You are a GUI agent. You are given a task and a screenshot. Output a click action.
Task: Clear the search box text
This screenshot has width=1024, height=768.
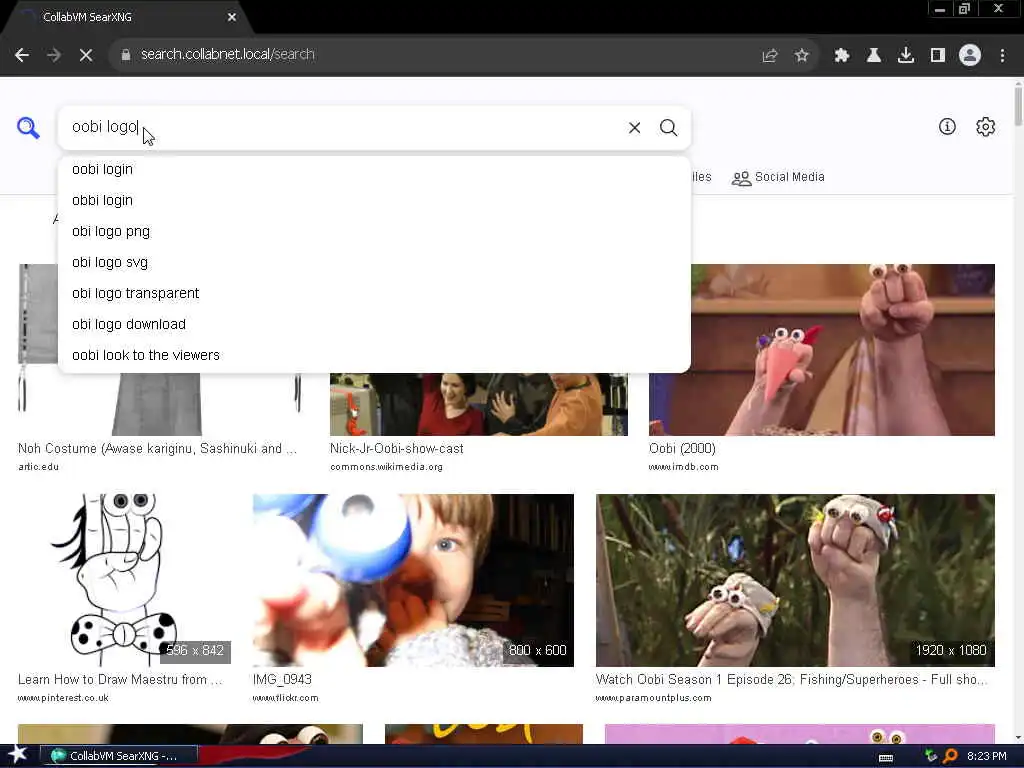[634, 127]
